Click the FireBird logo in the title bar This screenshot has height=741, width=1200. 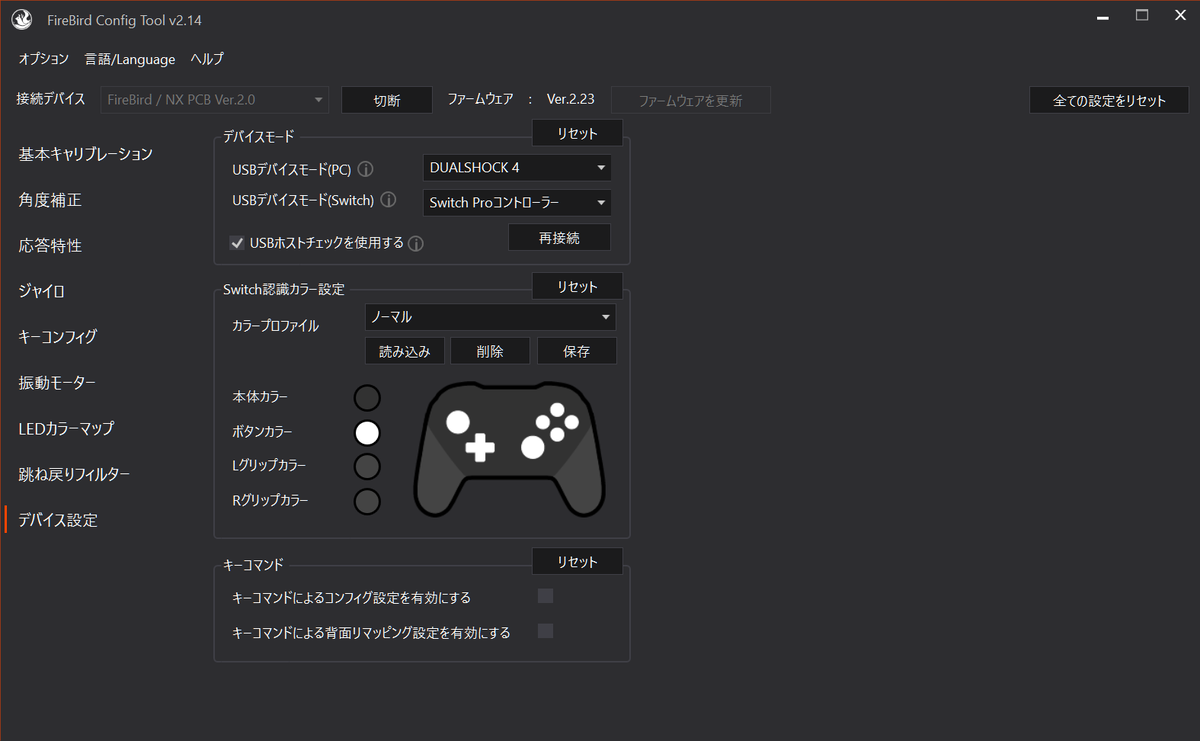(21, 19)
